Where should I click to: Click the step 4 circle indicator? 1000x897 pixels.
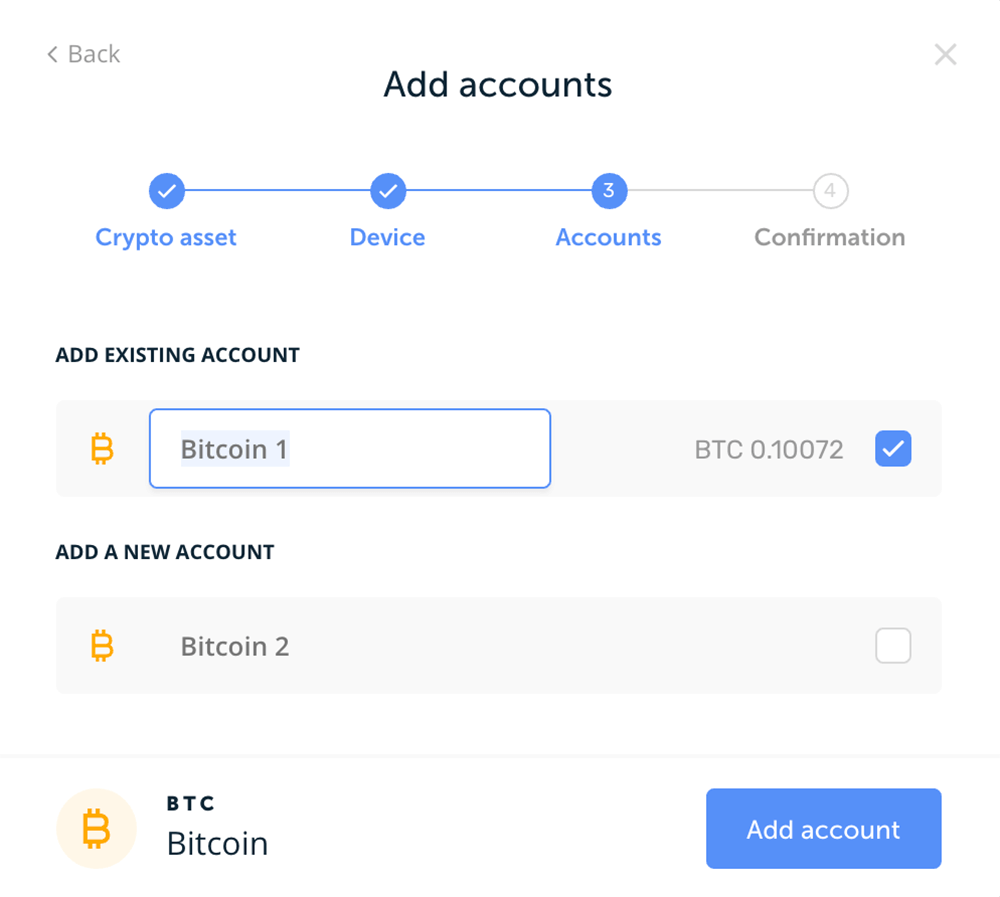tap(830, 191)
